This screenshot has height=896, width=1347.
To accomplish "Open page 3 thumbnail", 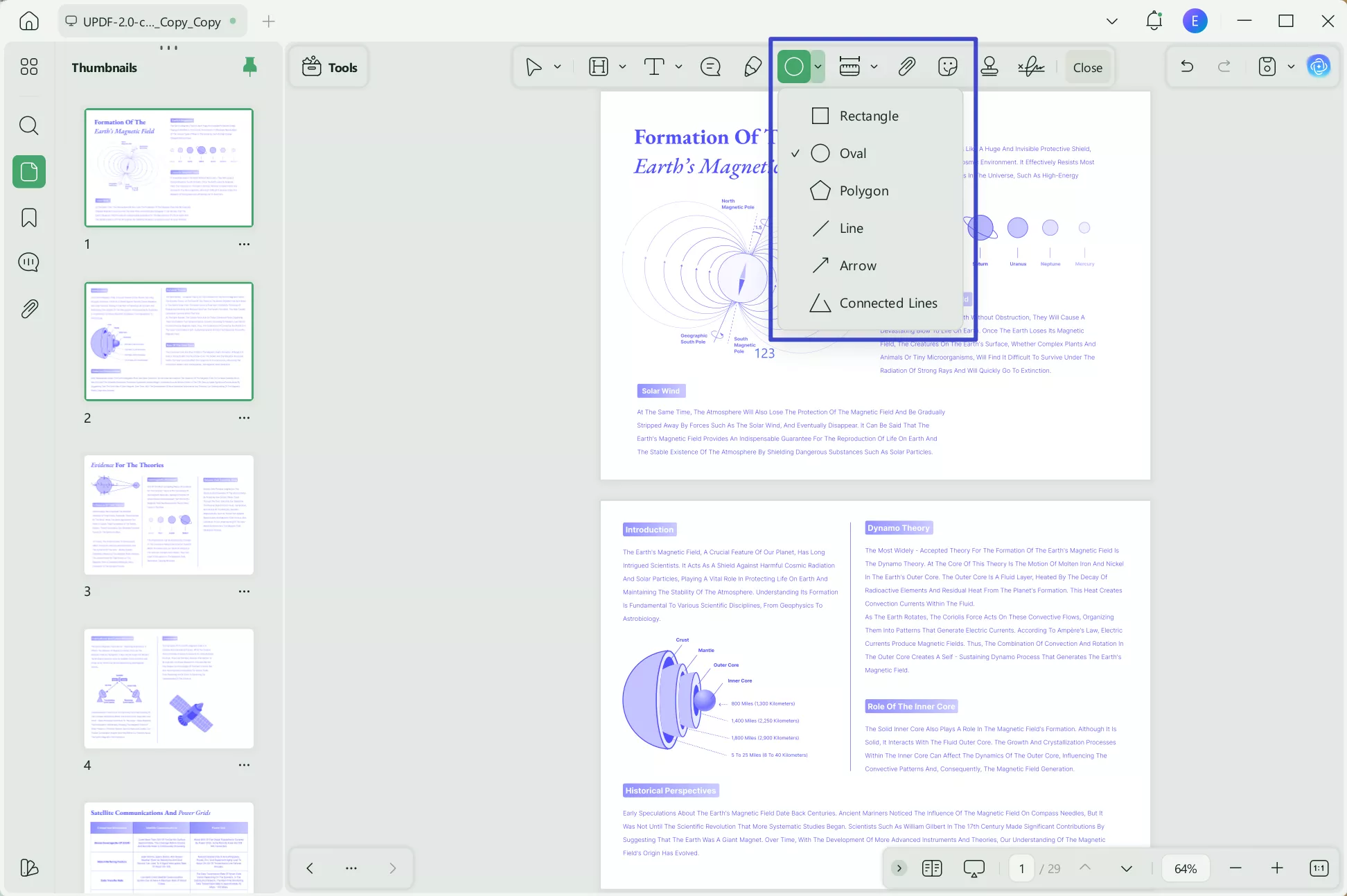I will pyautogui.click(x=168, y=515).
